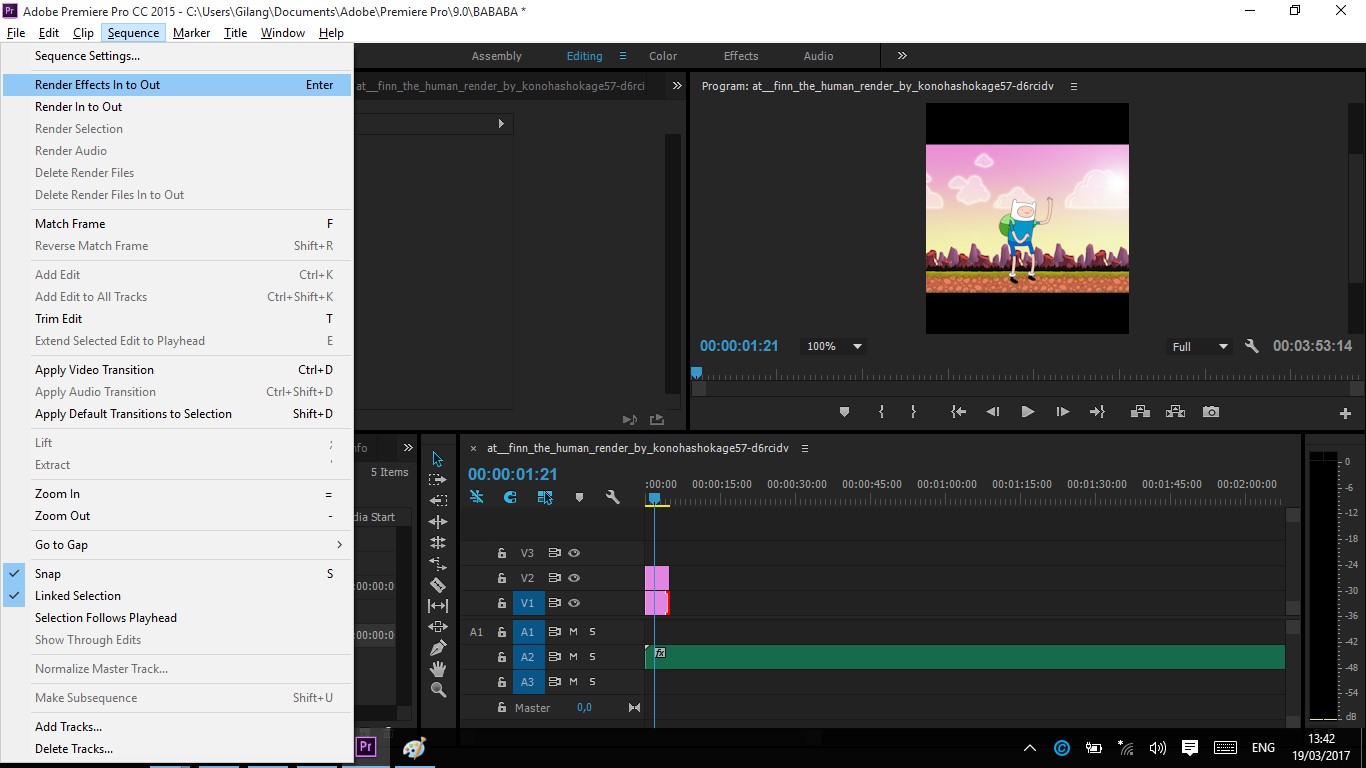Open the Clip menu

point(83,33)
